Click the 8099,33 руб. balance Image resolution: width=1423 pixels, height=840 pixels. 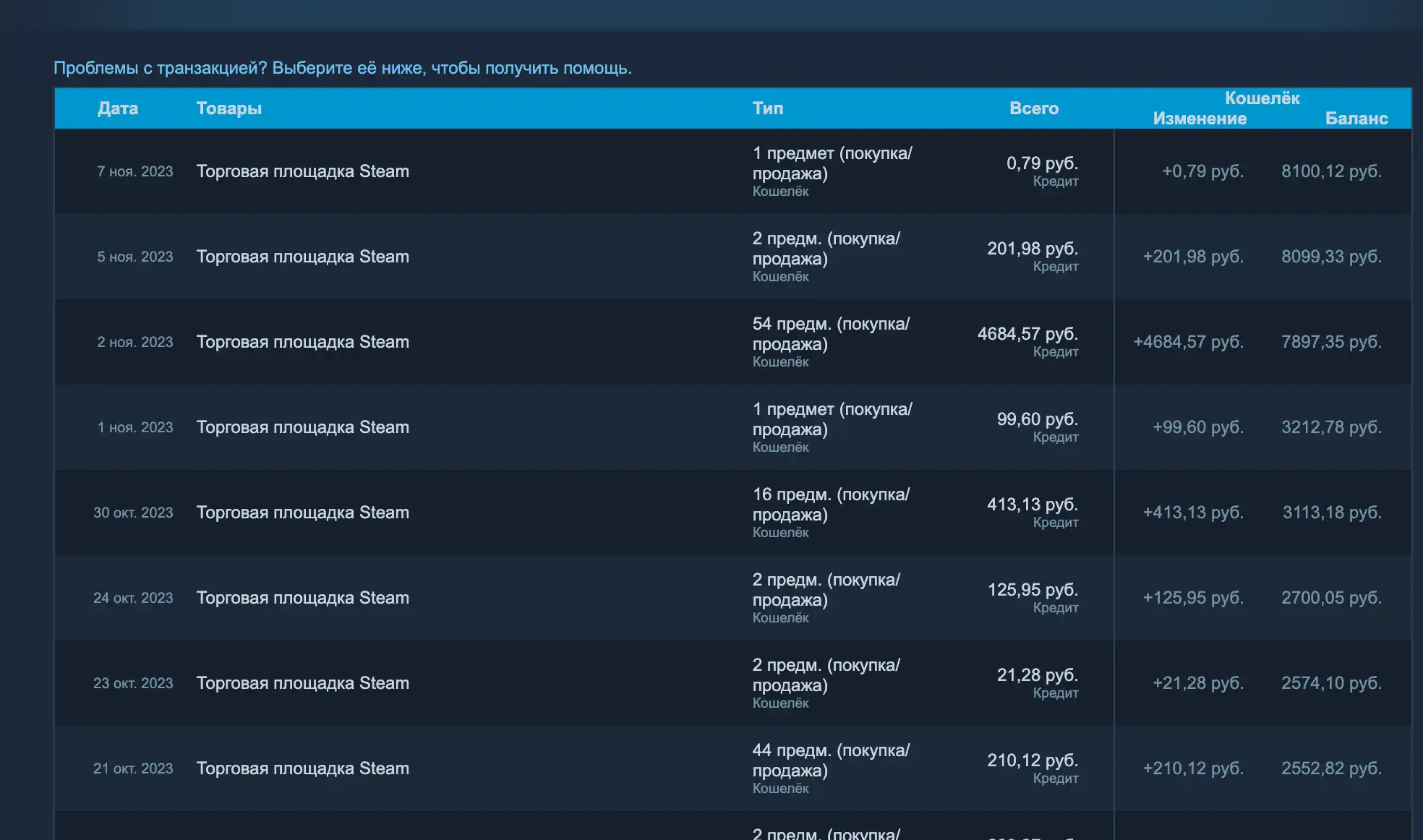(1332, 257)
